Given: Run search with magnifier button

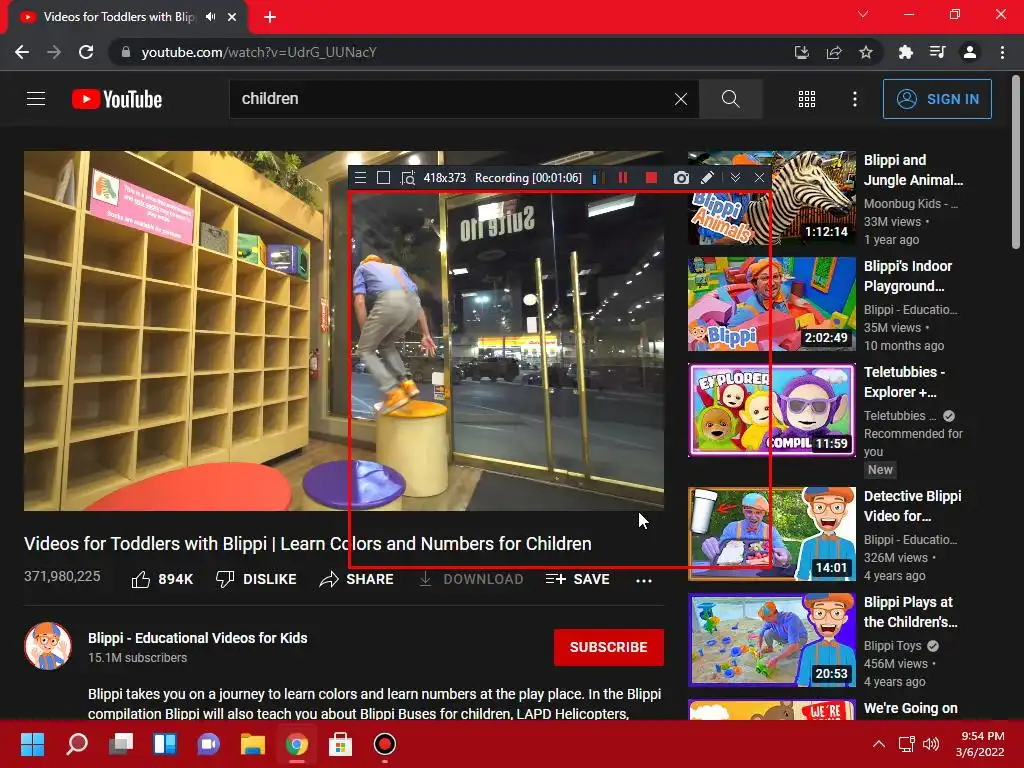Looking at the screenshot, I should (730, 99).
